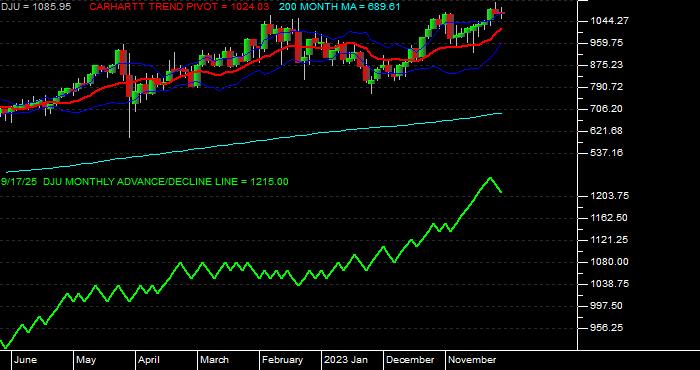
Task: Click the November label on time axis
Action: [x=472, y=360]
